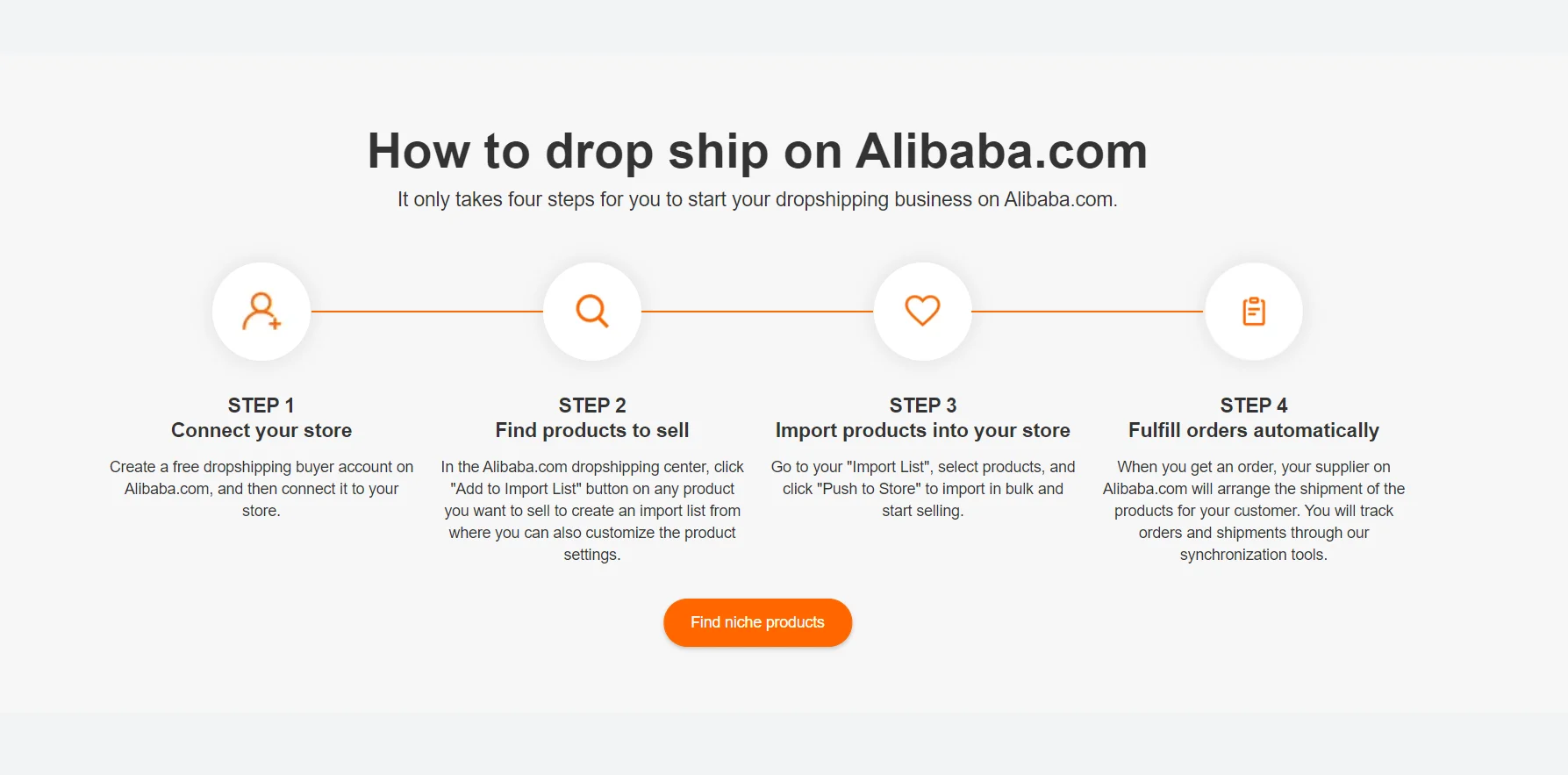This screenshot has width=1568, height=775.
Task: Click the "Fulfill orders automatically" heading
Action: (1254, 430)
